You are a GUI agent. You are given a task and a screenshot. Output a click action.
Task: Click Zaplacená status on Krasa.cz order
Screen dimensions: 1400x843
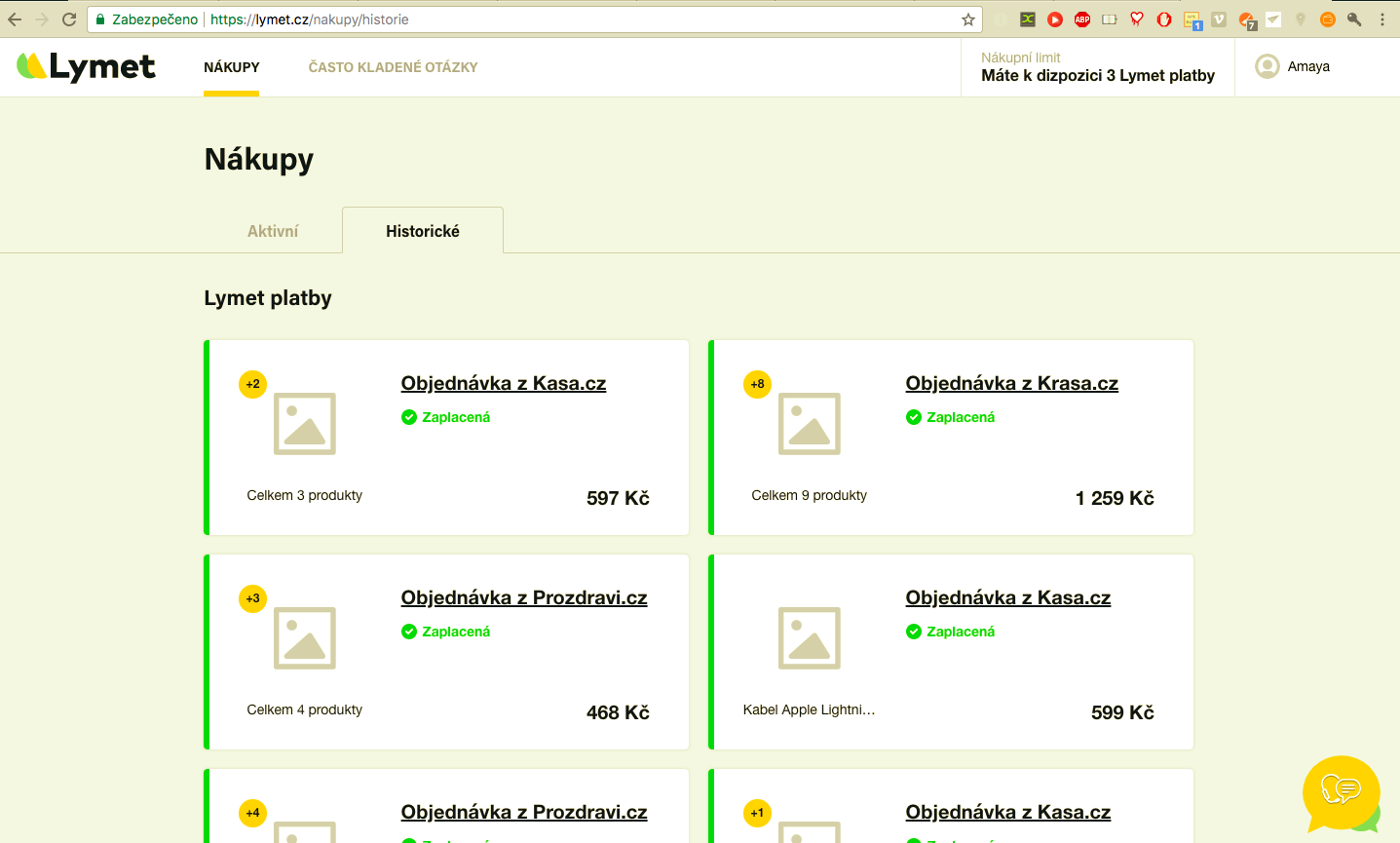pyautogui.click(x=951, y=417)
